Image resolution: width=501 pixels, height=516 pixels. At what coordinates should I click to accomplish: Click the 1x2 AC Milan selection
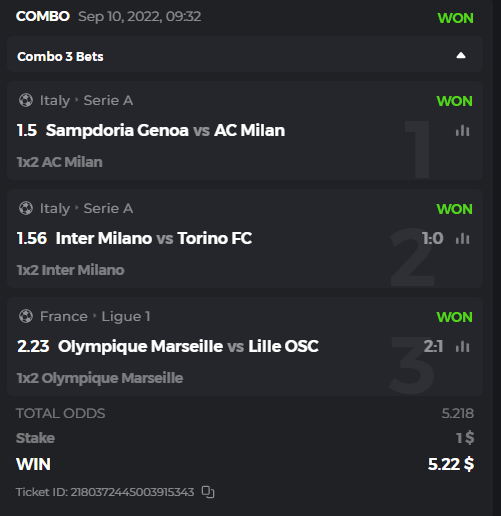click(x=60, y=162)
